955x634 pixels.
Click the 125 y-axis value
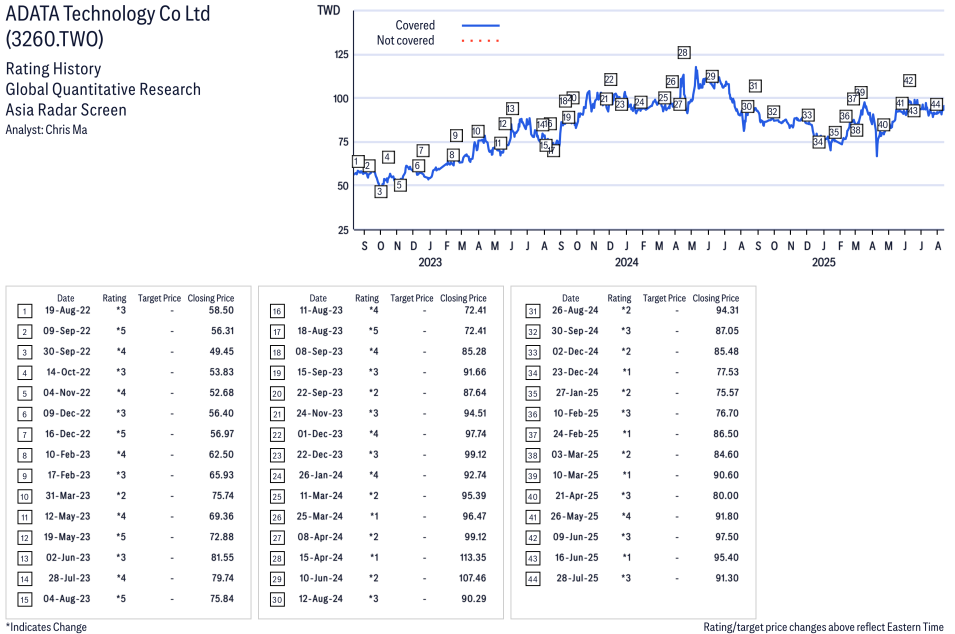pyautogui.click(x=341, y=54)
